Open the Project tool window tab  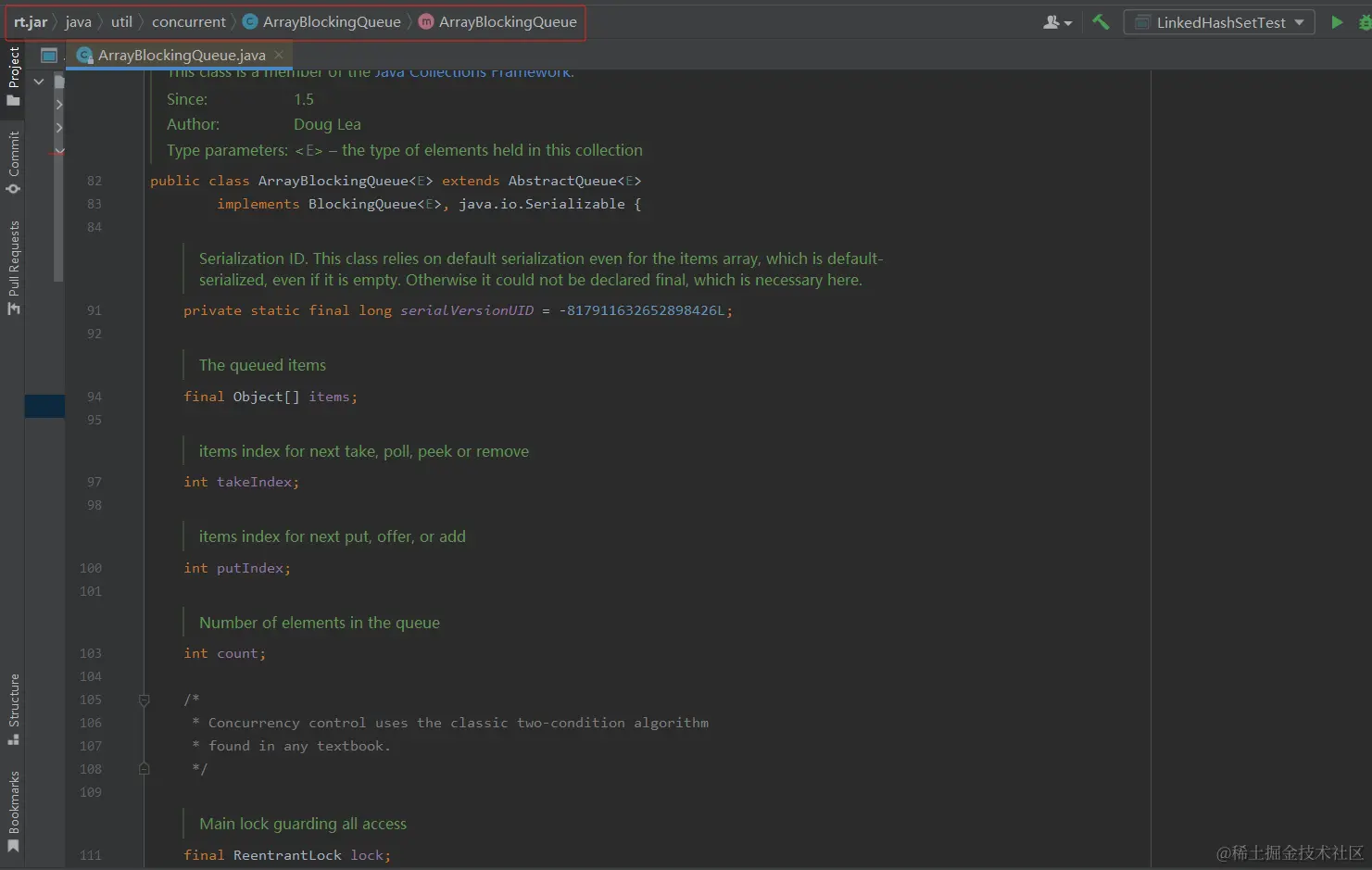[13, 76]
